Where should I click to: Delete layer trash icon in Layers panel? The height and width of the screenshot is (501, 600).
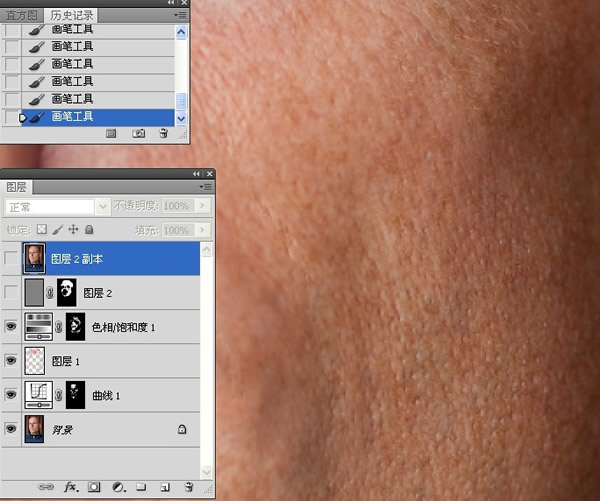(189, 487)
